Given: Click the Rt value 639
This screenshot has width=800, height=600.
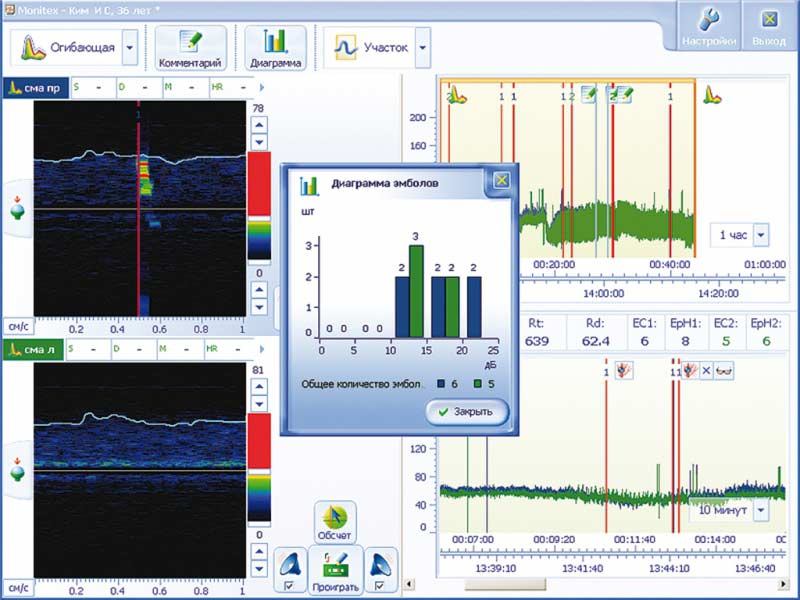Looking at the screenshot, I should (x=537, y=341).
